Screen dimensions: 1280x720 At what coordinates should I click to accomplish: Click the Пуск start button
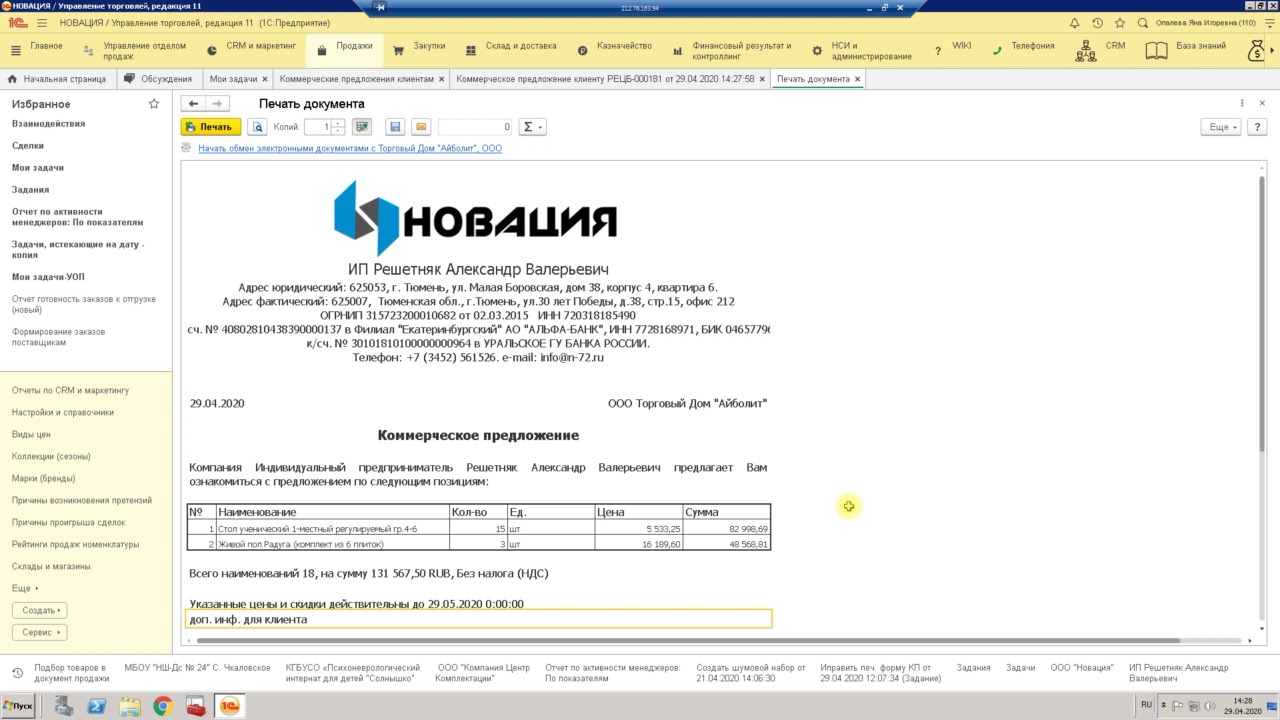pyautogui.click(x=17, y=706)
